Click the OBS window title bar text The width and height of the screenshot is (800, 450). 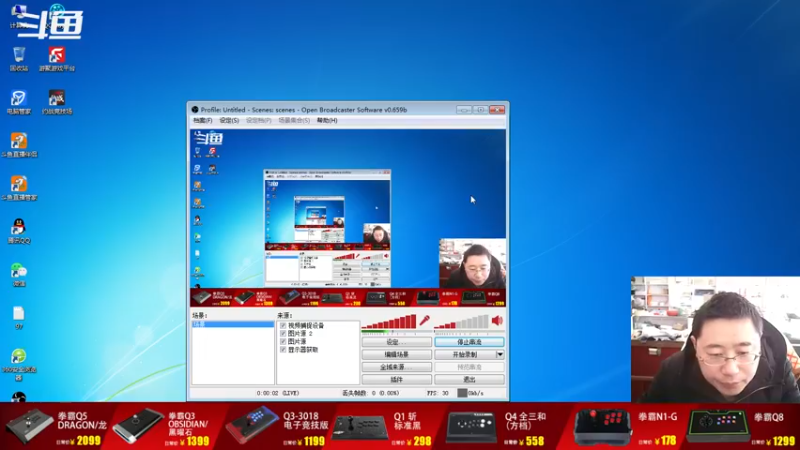[x=304, y=110]
